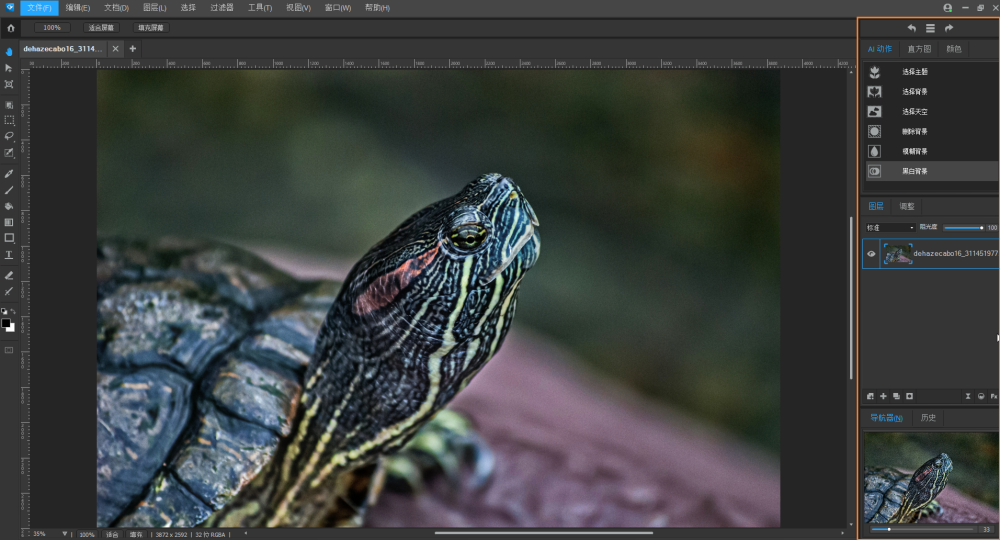Pick the Eyedropper tool
This screenshot has width=1000, height=540.
9,173
